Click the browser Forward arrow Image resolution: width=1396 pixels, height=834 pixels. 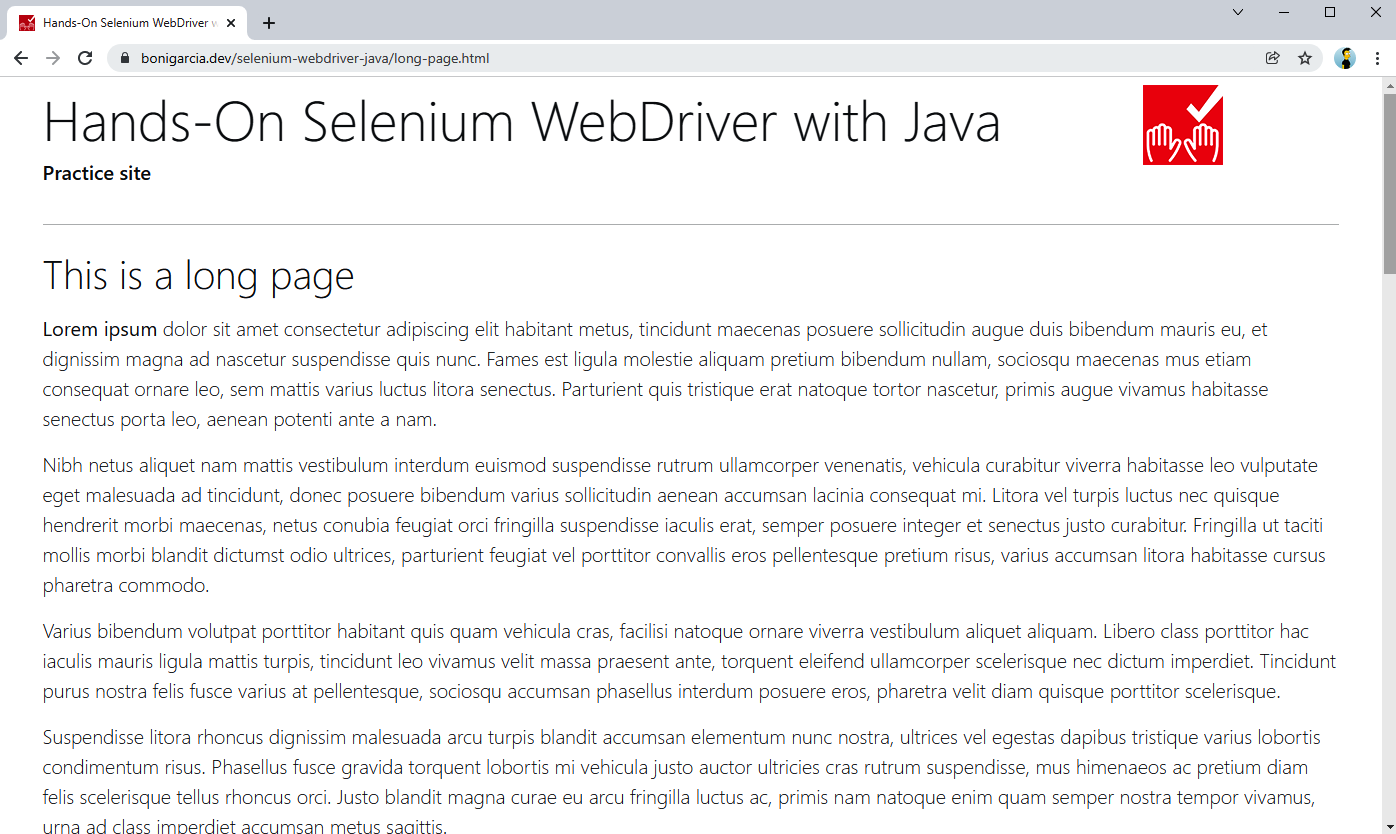[53, 58]
